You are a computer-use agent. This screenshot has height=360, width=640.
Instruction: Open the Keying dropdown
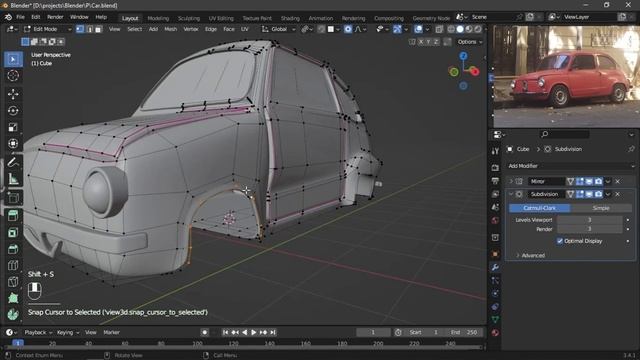pyautogui.click(x=68, y=332)
